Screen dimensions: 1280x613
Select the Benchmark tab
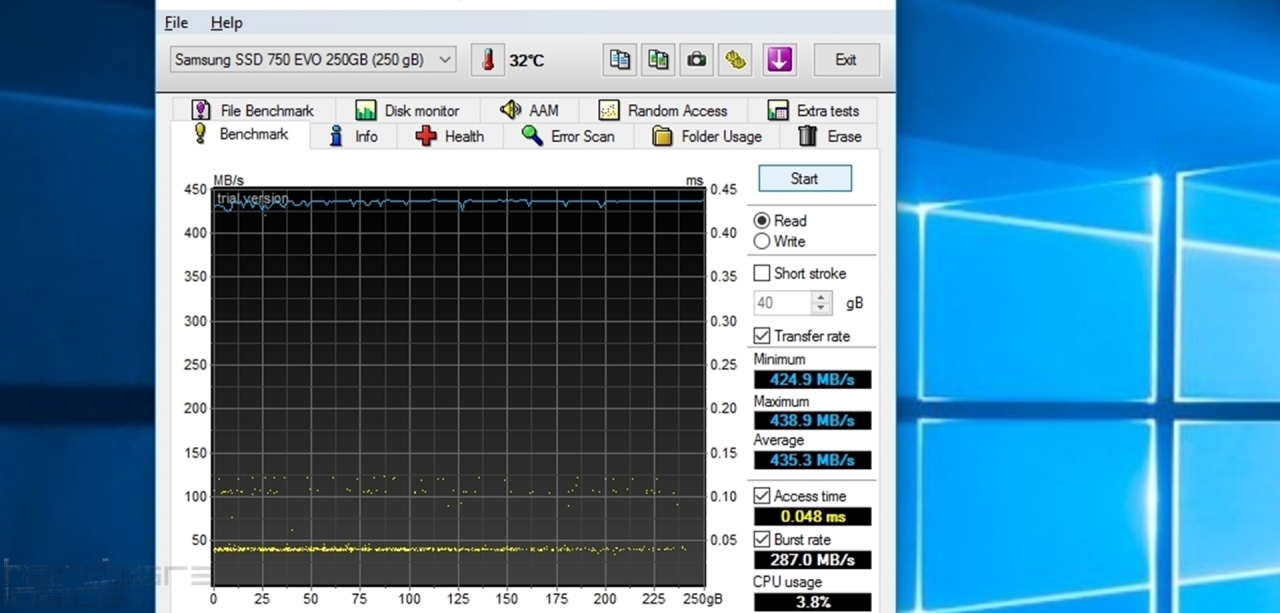(x=241, y=134)
